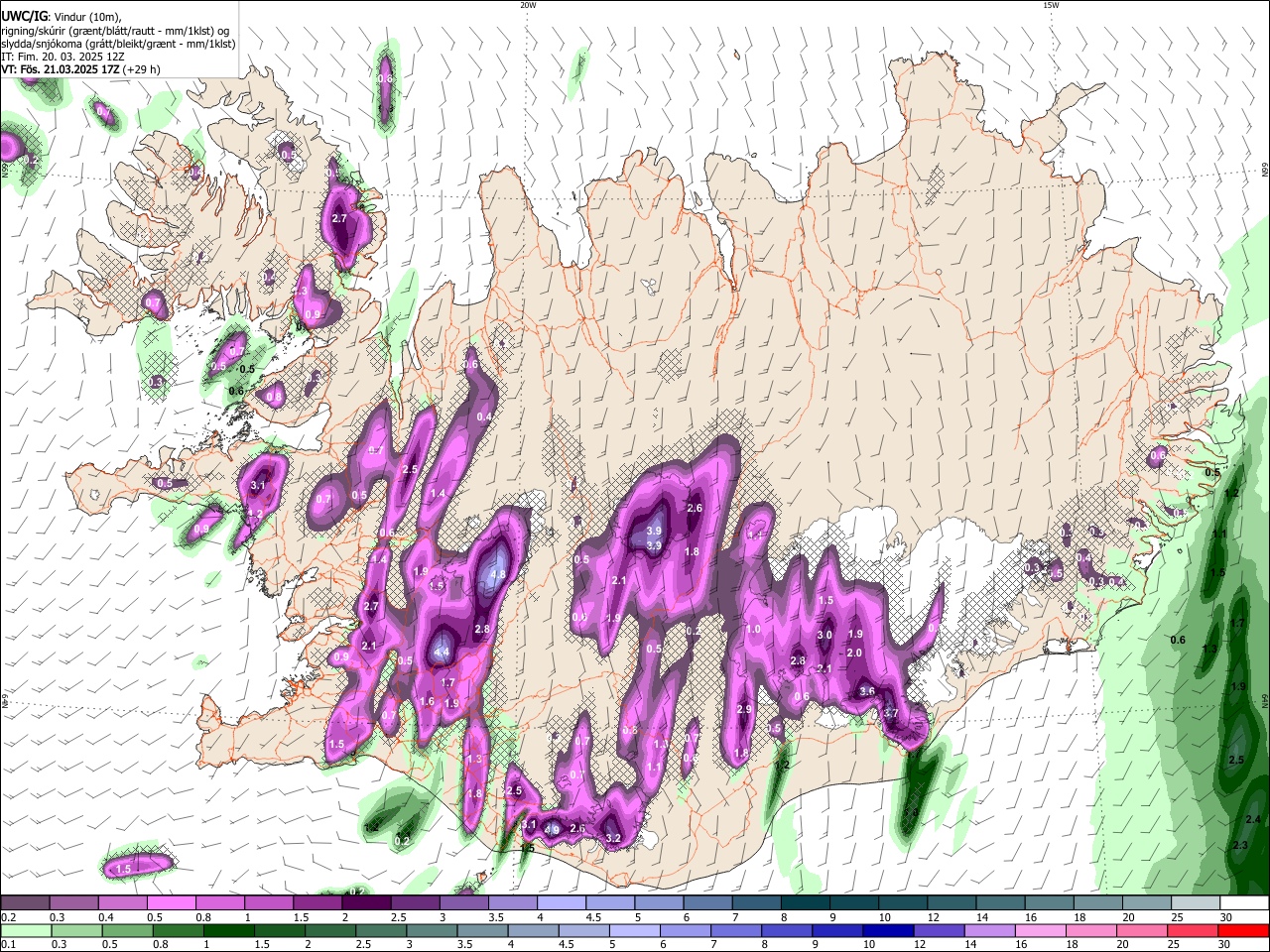Click the pale grey snow-scale swatch labeled 25
The width and height of the screenshot is (1270, 952).
(x=1196, y=903)
